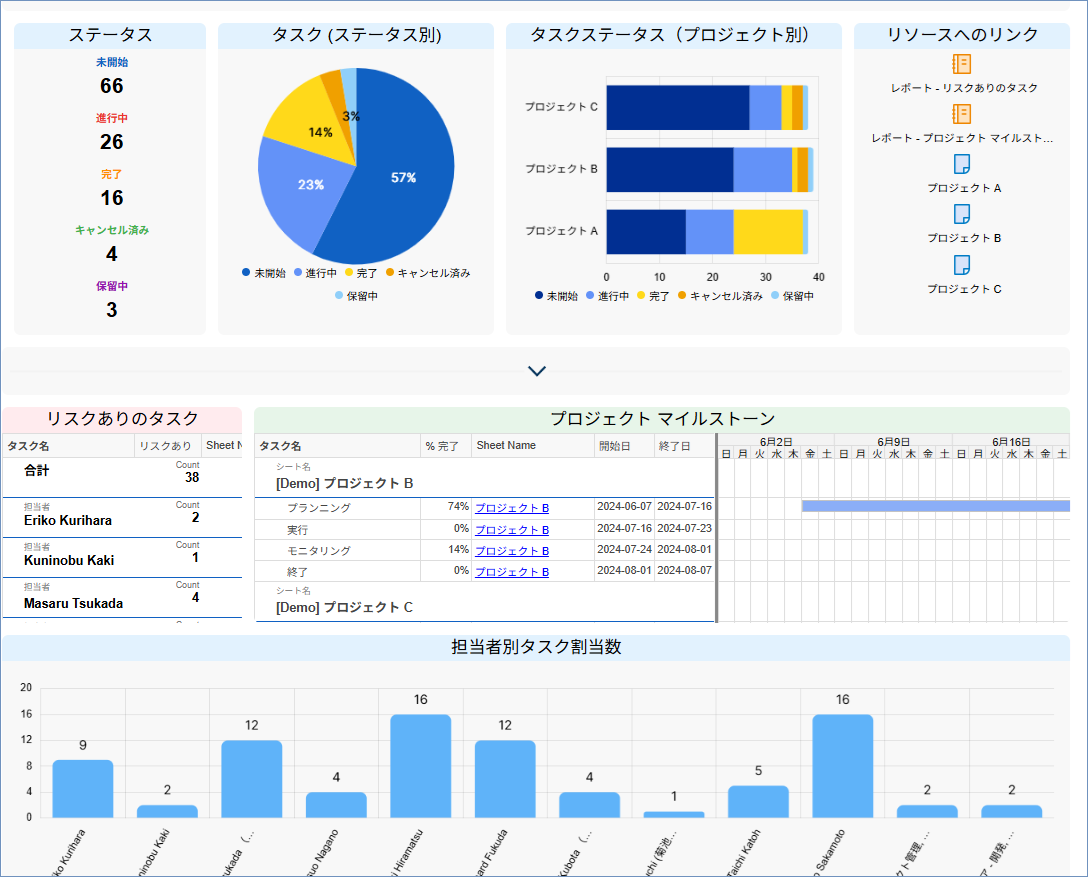Toggle 保留中 legend in project bar chart
1088x877 pixels.
click(791, 296)
